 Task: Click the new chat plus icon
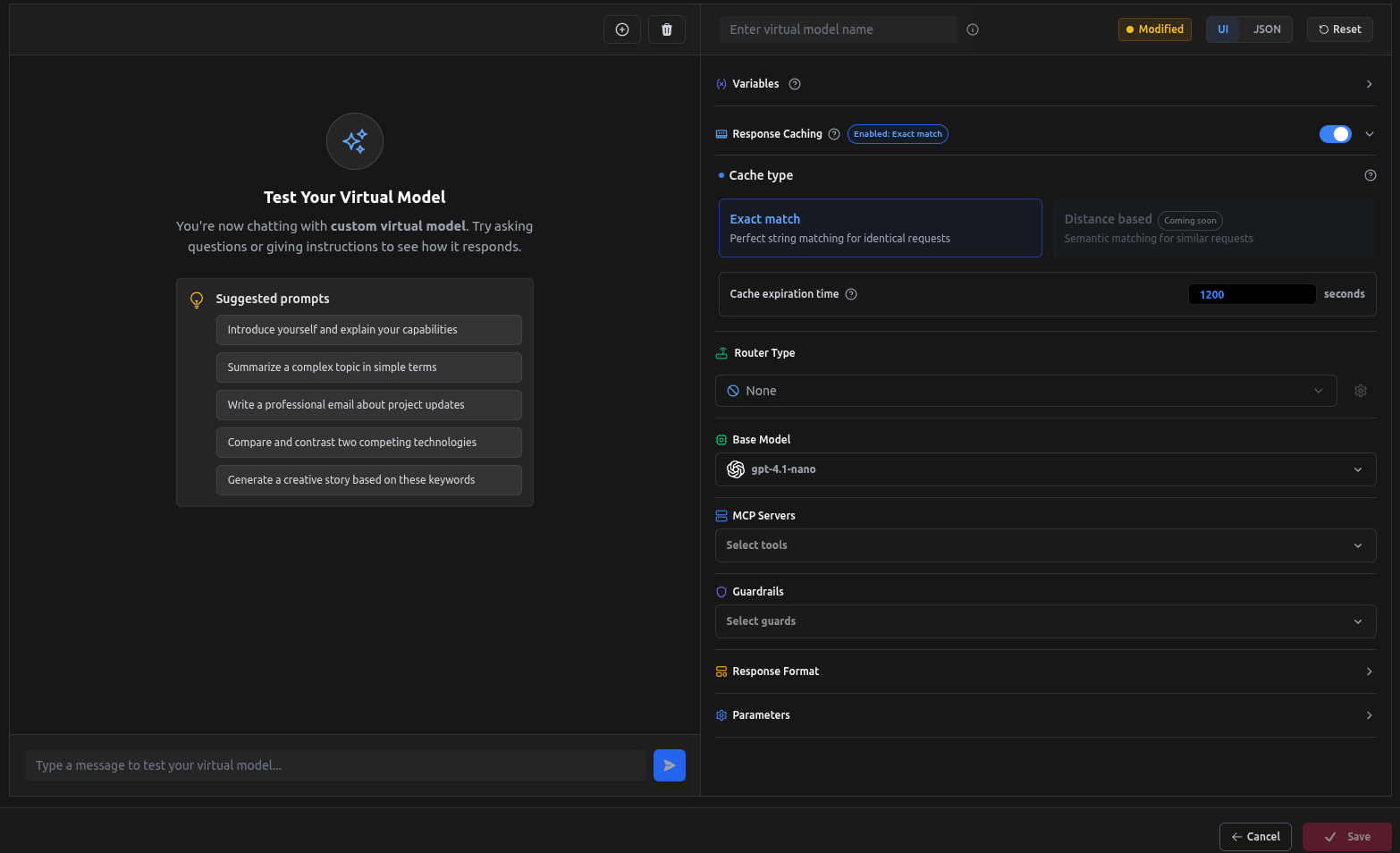coord(622,30)
